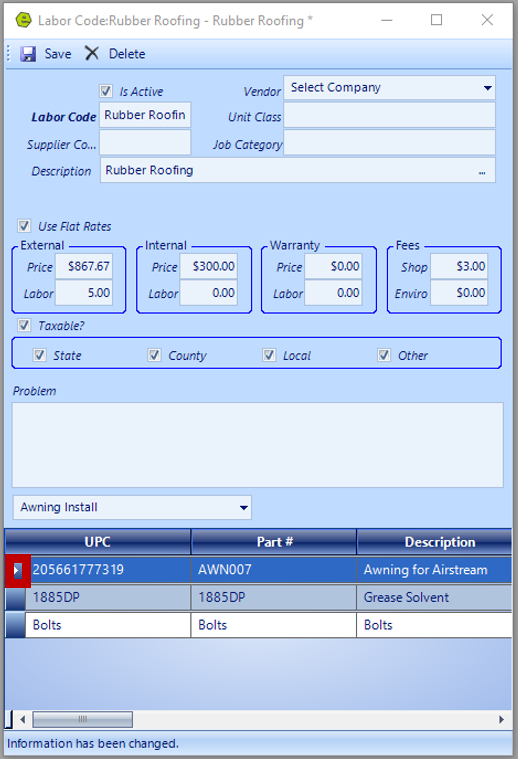518x759 pixels.
Task: Click the Part # column header
Action: [x=274, y=542]
